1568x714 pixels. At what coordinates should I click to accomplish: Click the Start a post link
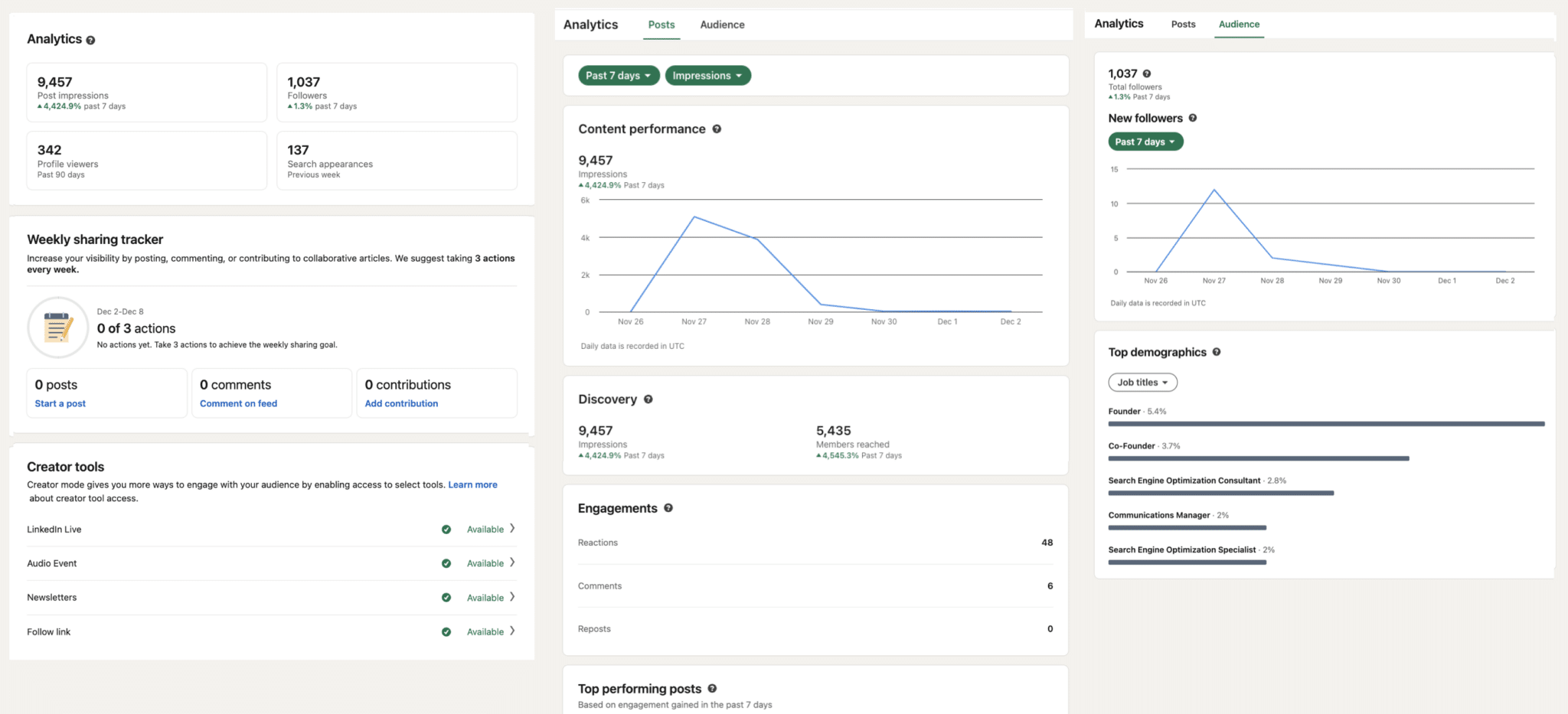pyautogui.click(x=60, y=403)
